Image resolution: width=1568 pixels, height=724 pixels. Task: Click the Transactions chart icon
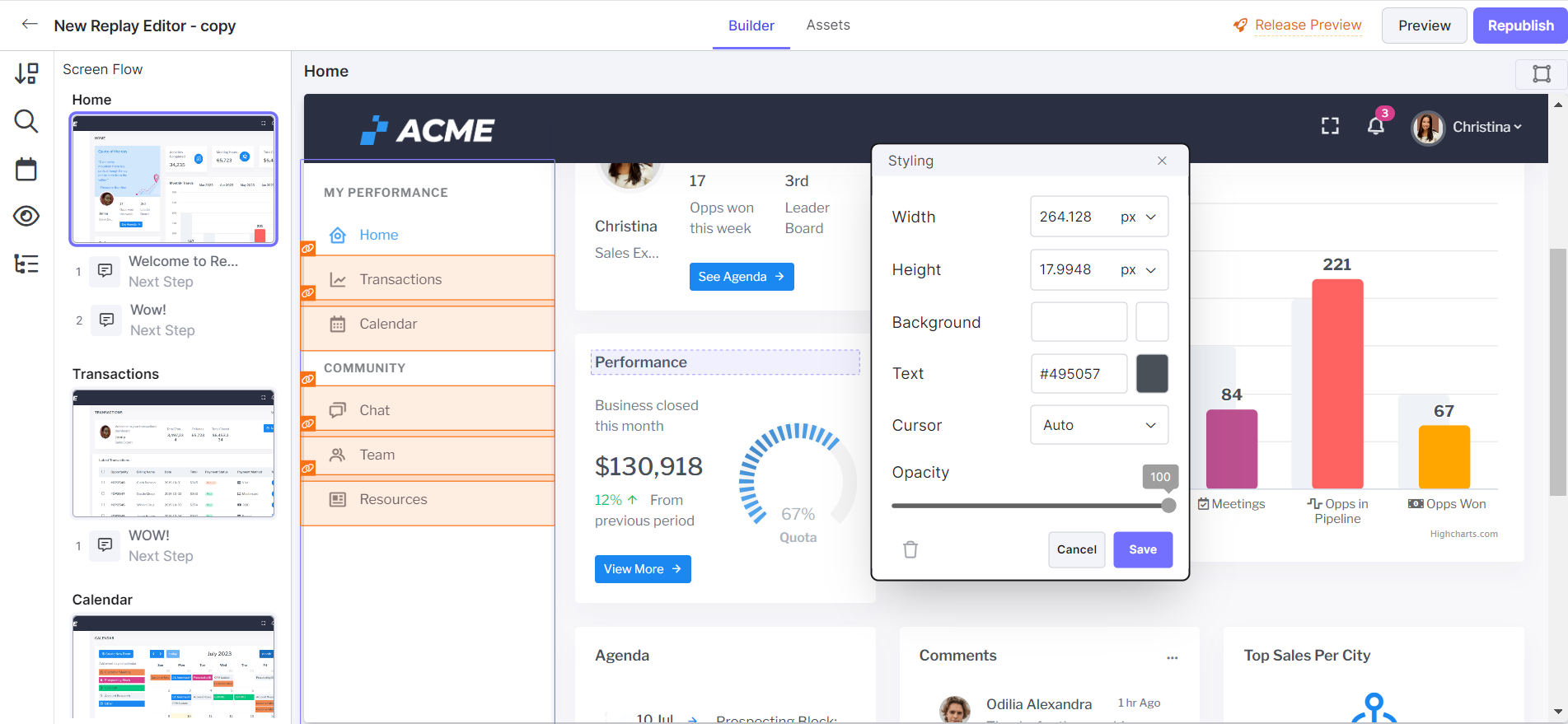pos(338,280)
